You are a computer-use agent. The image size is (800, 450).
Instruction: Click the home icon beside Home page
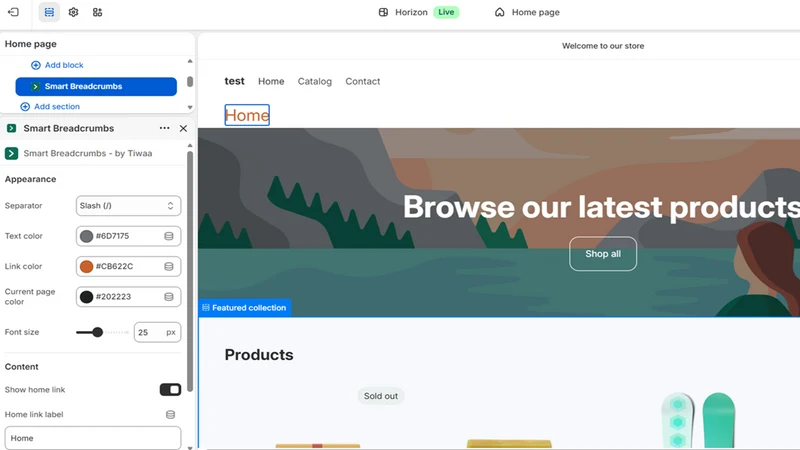click(x=499, y=12)
